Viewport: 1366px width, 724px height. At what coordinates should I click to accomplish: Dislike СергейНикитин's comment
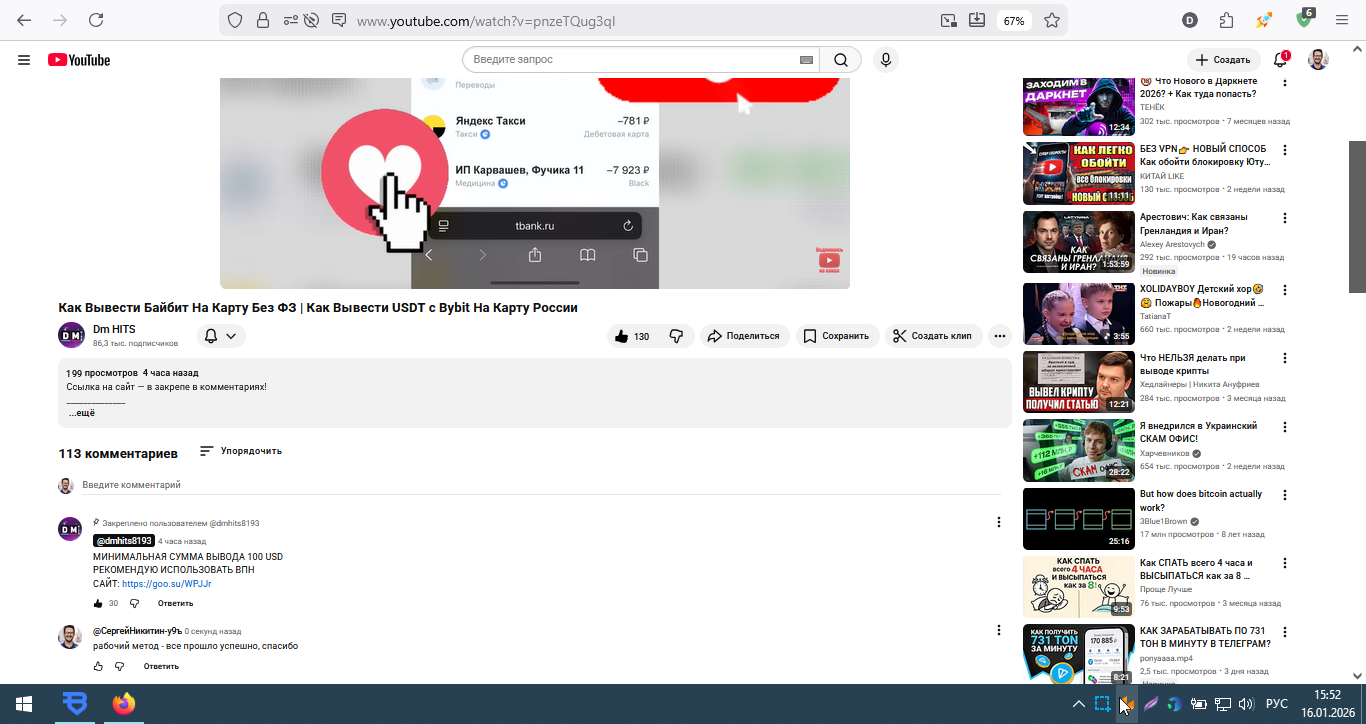(119, 666)
